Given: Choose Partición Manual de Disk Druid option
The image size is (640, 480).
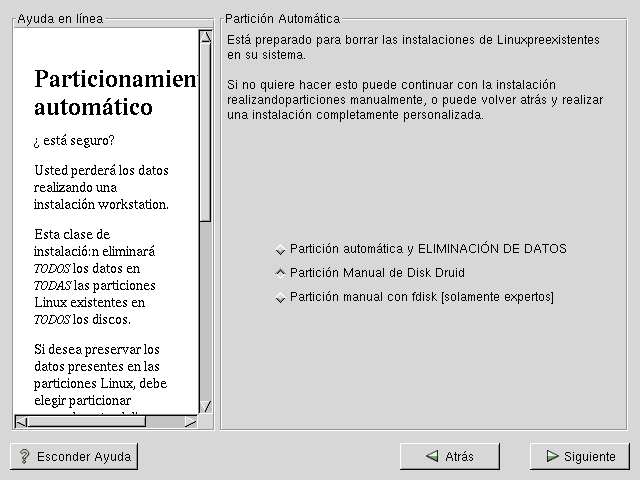Looking at the screenshot, I should point(281,272).
